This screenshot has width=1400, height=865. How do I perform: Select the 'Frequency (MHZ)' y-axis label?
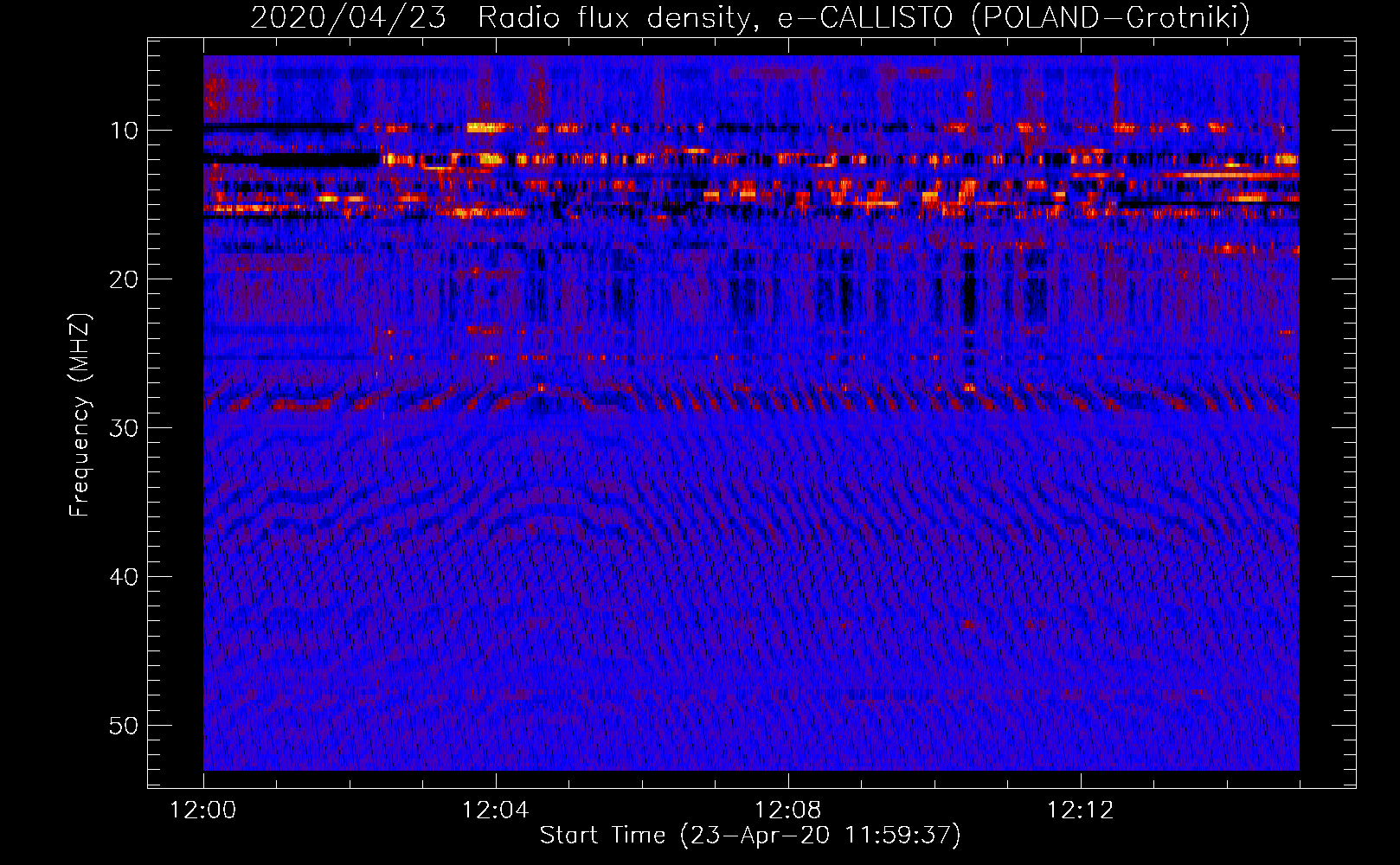[x=80, y=415]
